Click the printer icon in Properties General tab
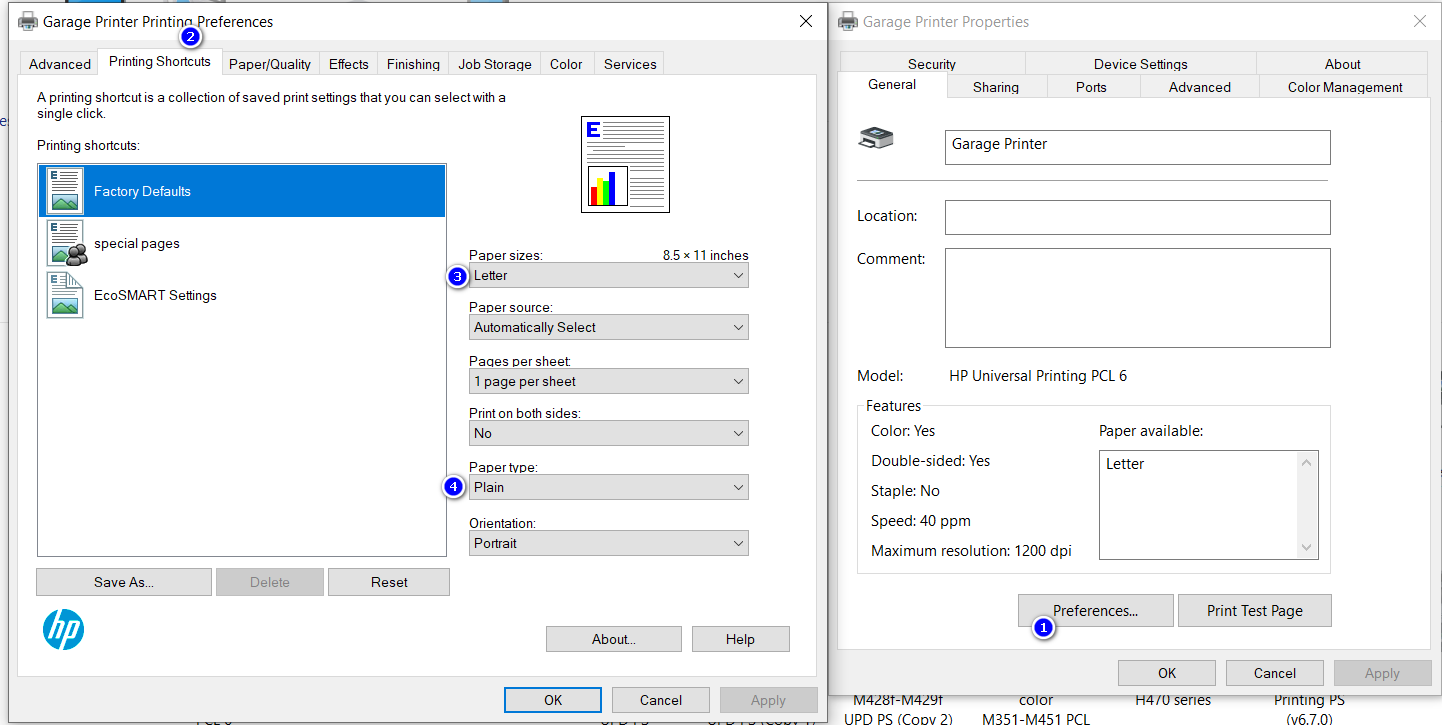 coord(876,138)
